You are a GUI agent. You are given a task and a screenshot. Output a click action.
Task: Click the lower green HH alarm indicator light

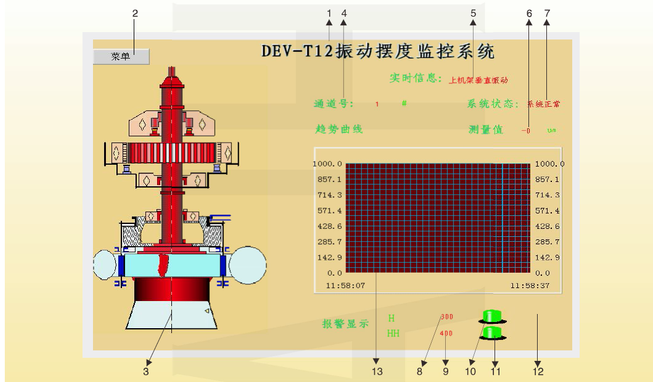[492, 333]
